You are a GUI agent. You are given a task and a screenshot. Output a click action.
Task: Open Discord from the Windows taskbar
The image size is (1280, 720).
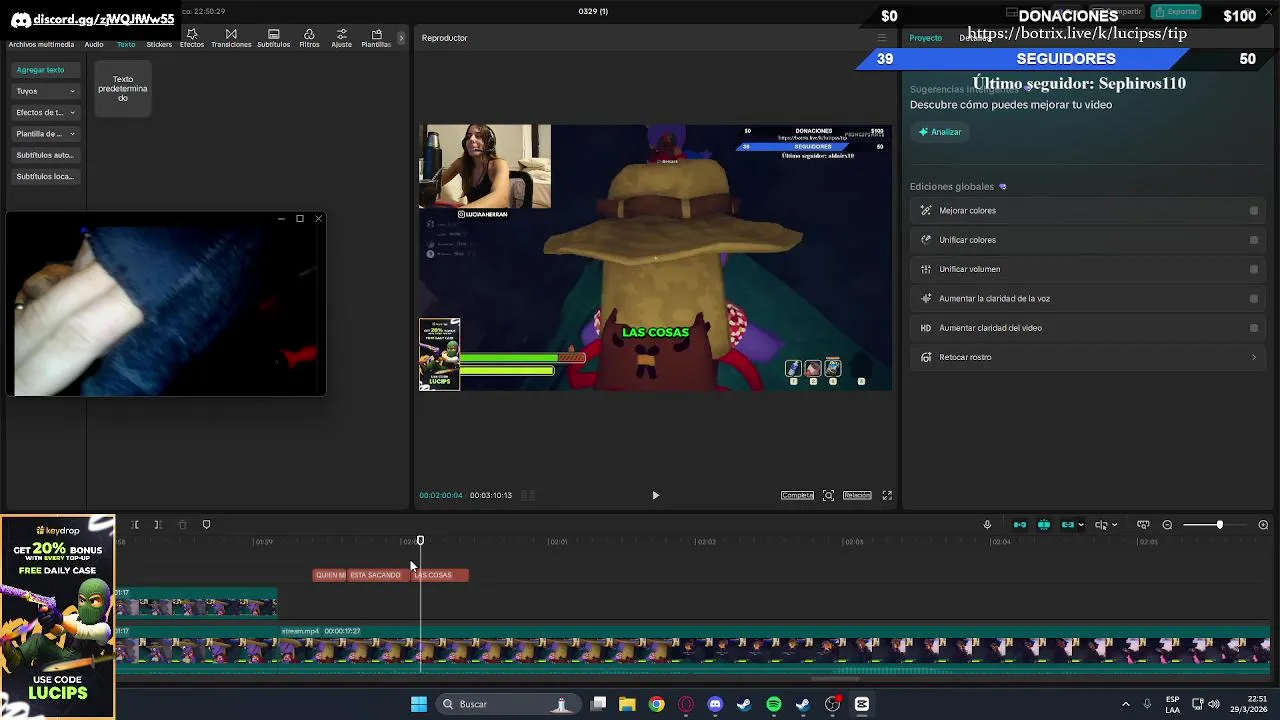pos(715,704)
